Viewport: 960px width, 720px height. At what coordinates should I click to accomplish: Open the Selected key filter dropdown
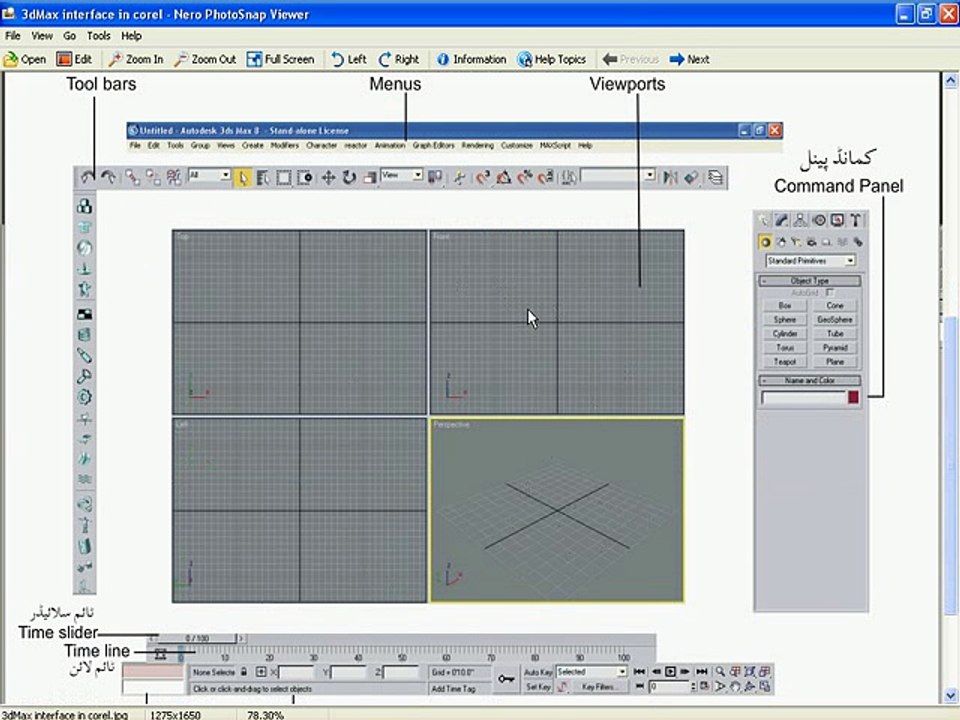[591, 672]
